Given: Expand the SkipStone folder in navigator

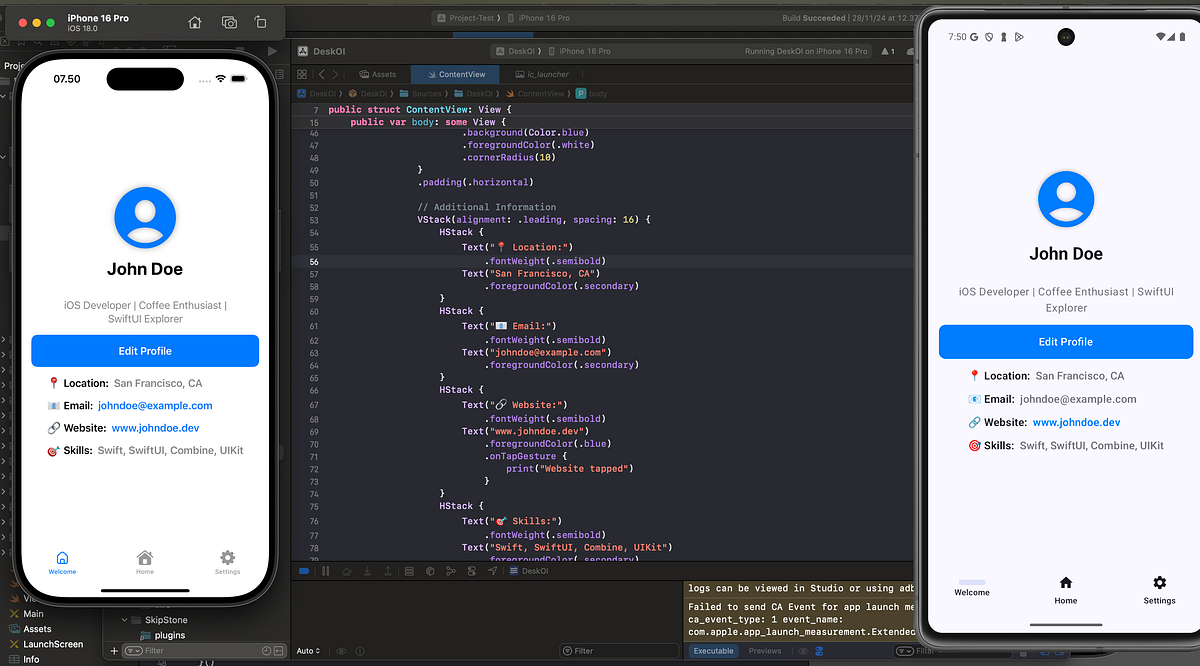Looking at the screenshot, I should (126, 620).
